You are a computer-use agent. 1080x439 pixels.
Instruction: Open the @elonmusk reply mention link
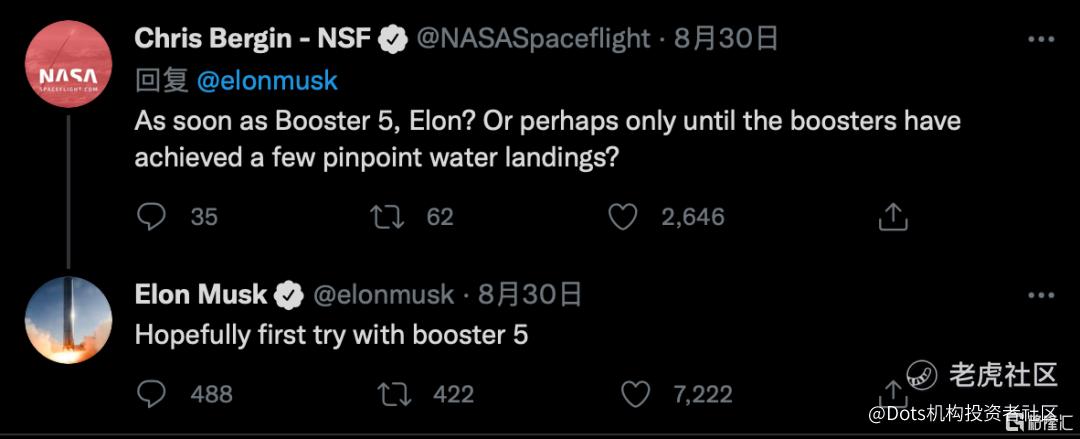[x=267, y=81]
